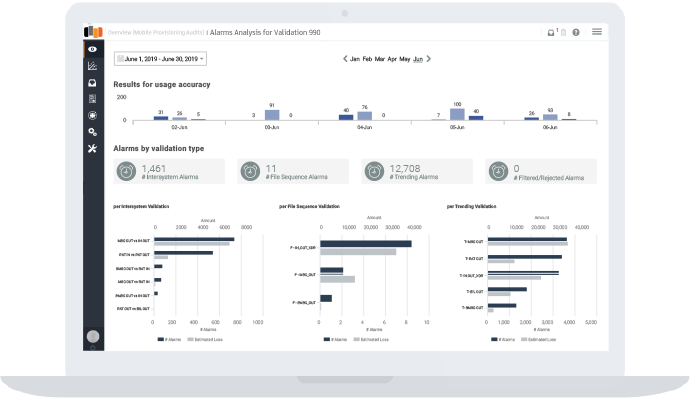Click the alarm clock icon for Filtered/Rejected Alarms
Screen dimensions: 690x400
click(499, 171)
